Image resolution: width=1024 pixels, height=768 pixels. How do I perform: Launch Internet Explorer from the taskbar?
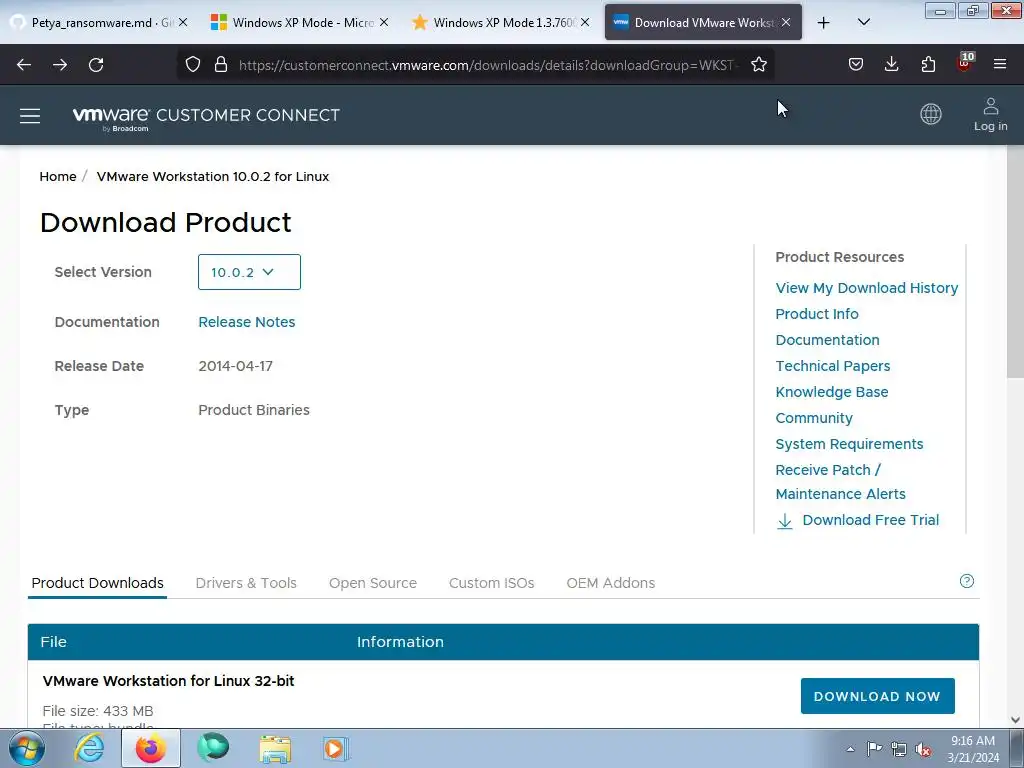pos(89,748)
